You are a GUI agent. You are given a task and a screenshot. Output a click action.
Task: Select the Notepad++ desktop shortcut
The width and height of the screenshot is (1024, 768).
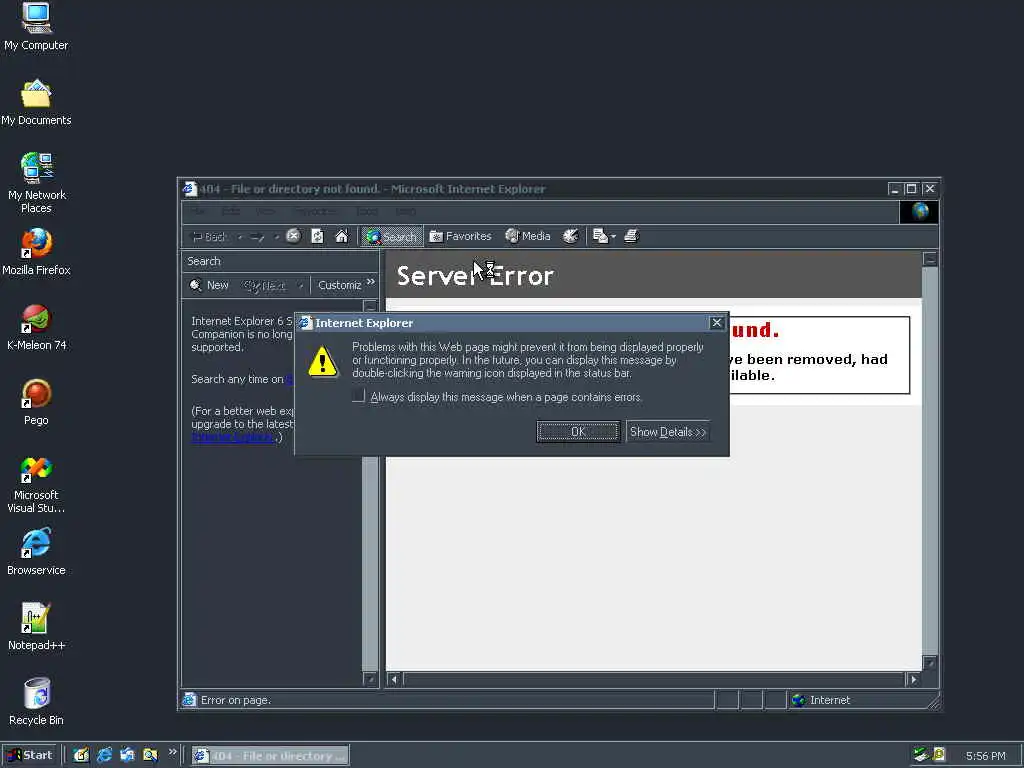tap(36, 627)
